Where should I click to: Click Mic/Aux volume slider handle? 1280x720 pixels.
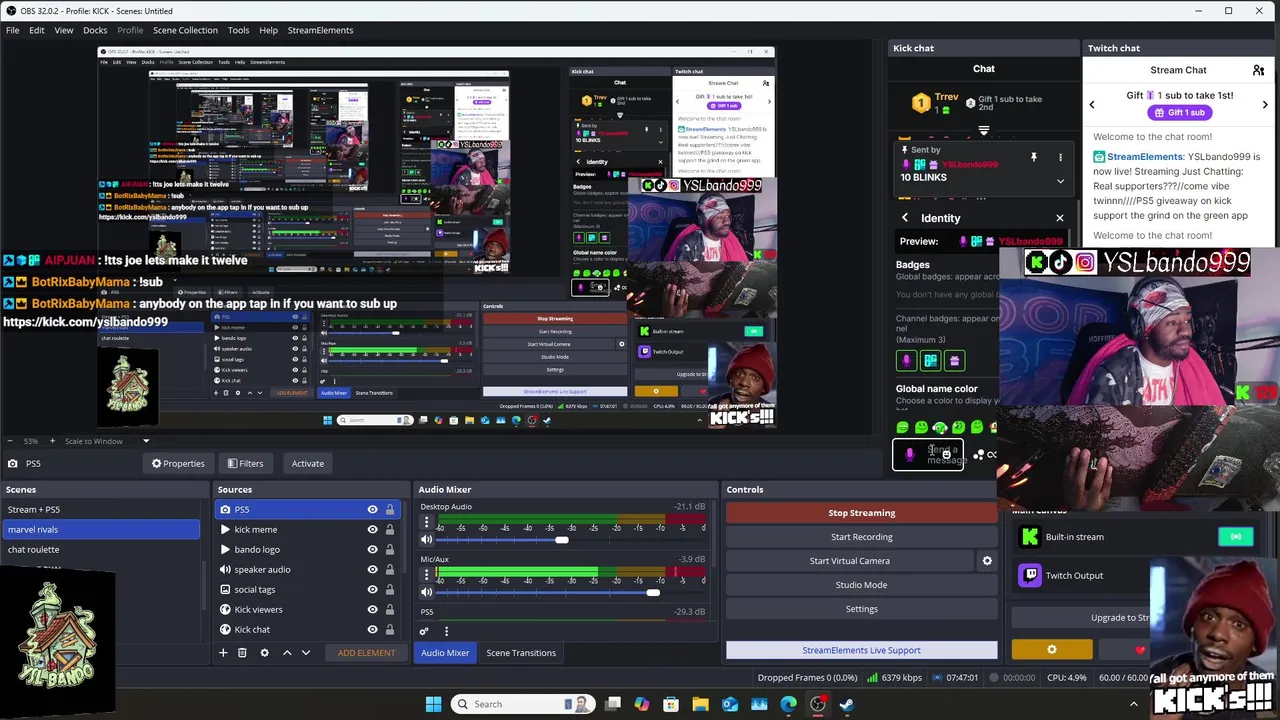[x=653, y=592]
